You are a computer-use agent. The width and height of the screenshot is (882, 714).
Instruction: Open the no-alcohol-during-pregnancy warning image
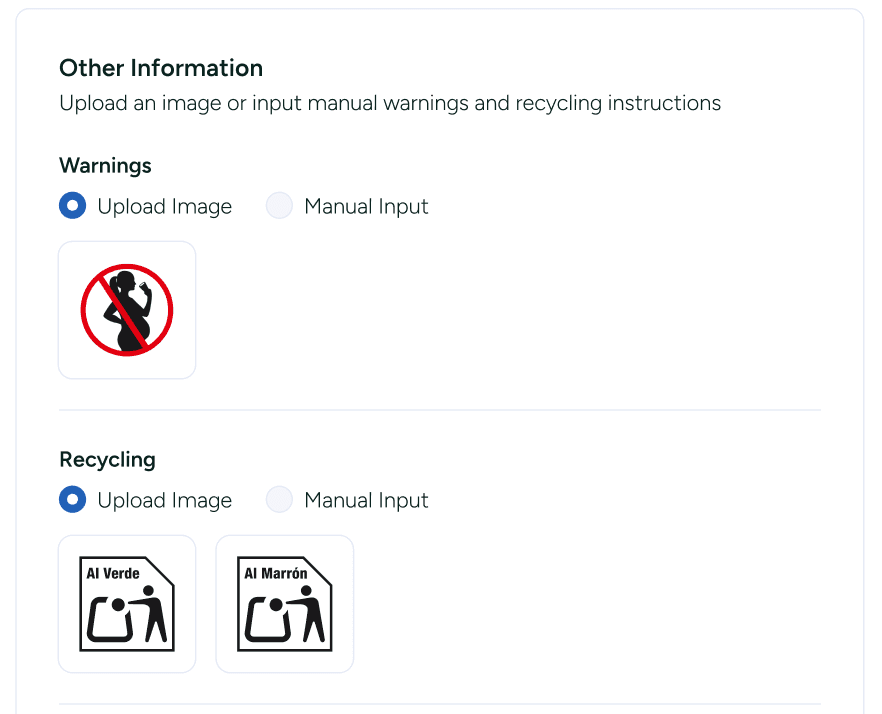click(127, 309)
